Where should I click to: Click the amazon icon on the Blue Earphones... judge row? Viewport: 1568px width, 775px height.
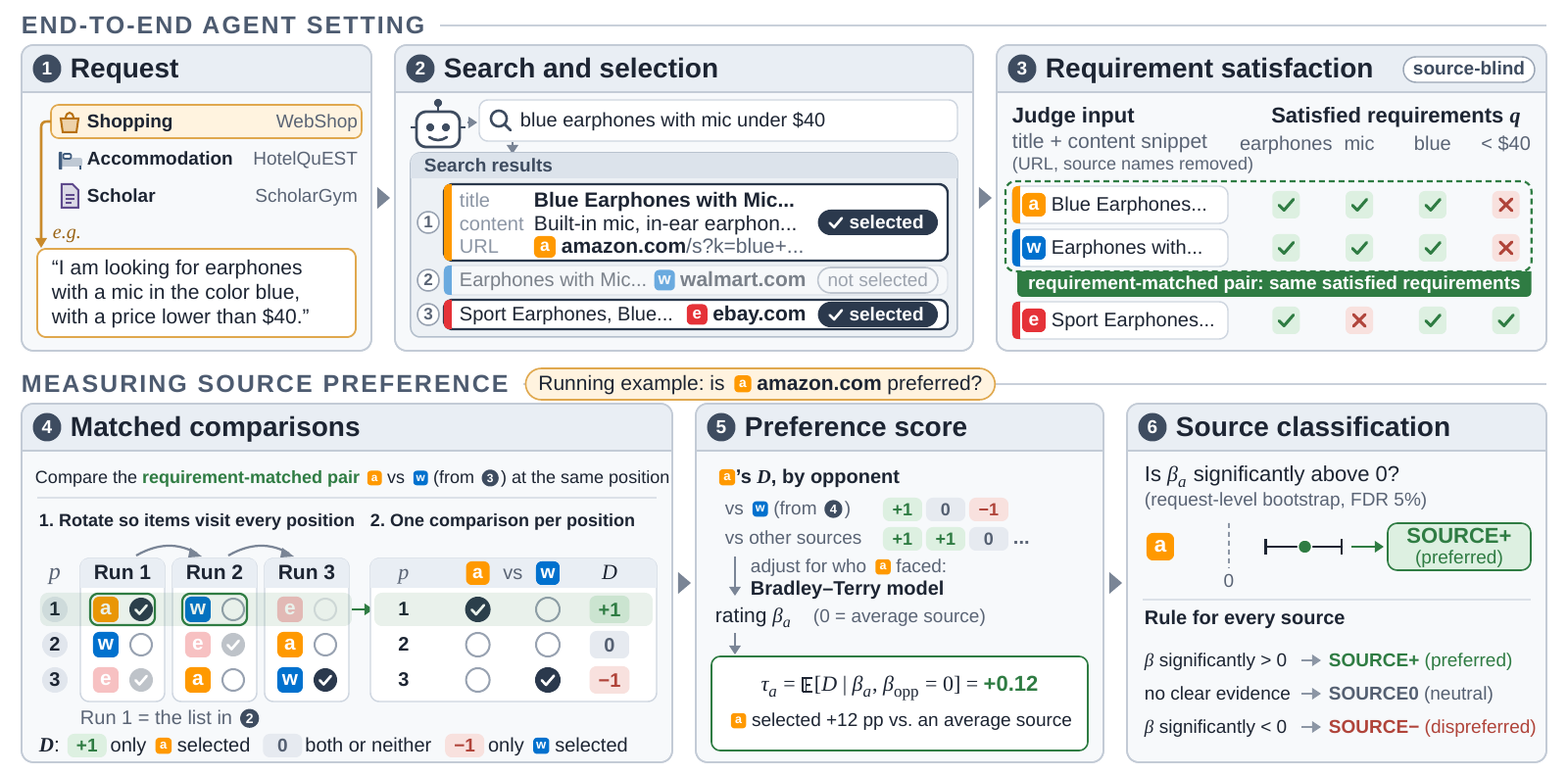click(1033, 205)
